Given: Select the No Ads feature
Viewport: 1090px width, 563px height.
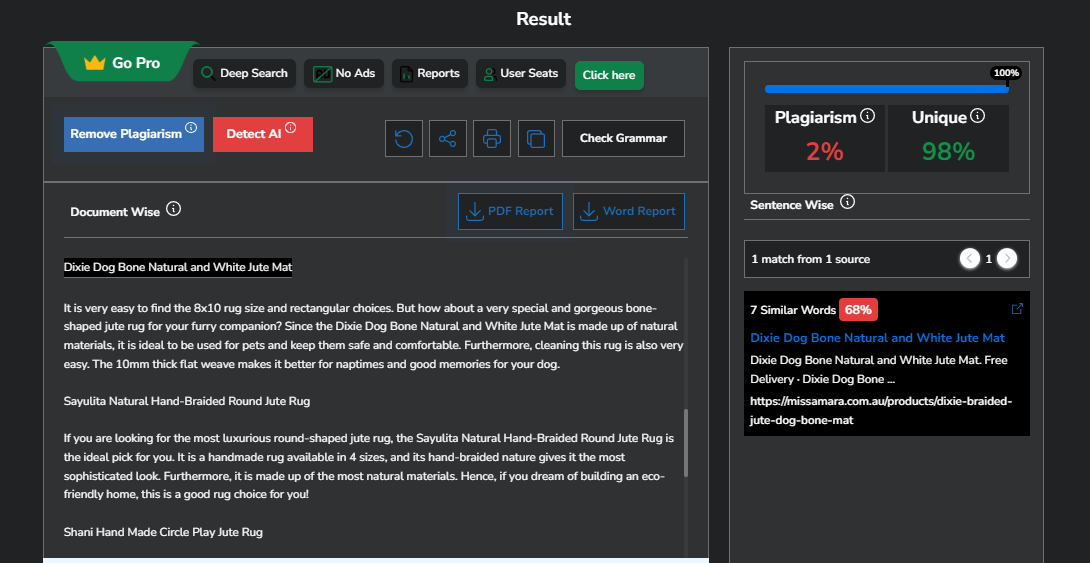Looking at the screenshot, I should 344,74.
